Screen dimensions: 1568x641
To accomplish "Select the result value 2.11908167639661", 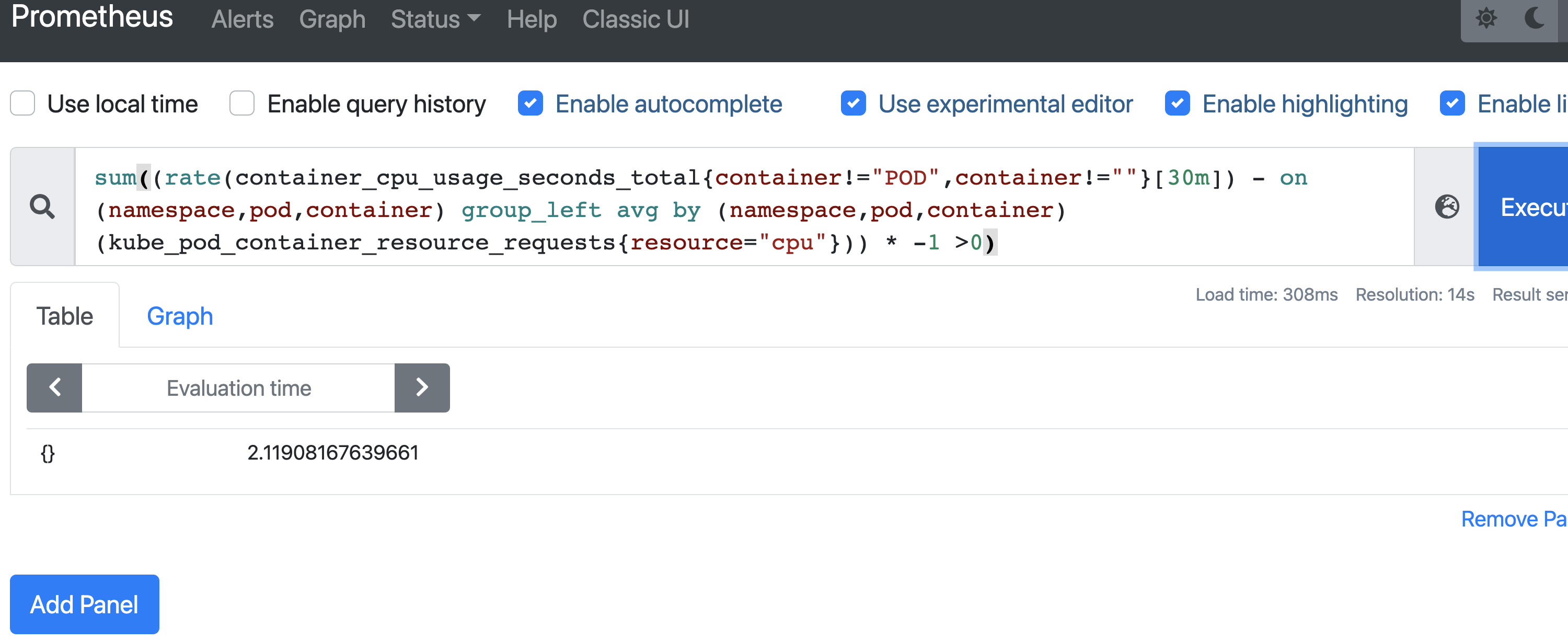I will [332, 452].
